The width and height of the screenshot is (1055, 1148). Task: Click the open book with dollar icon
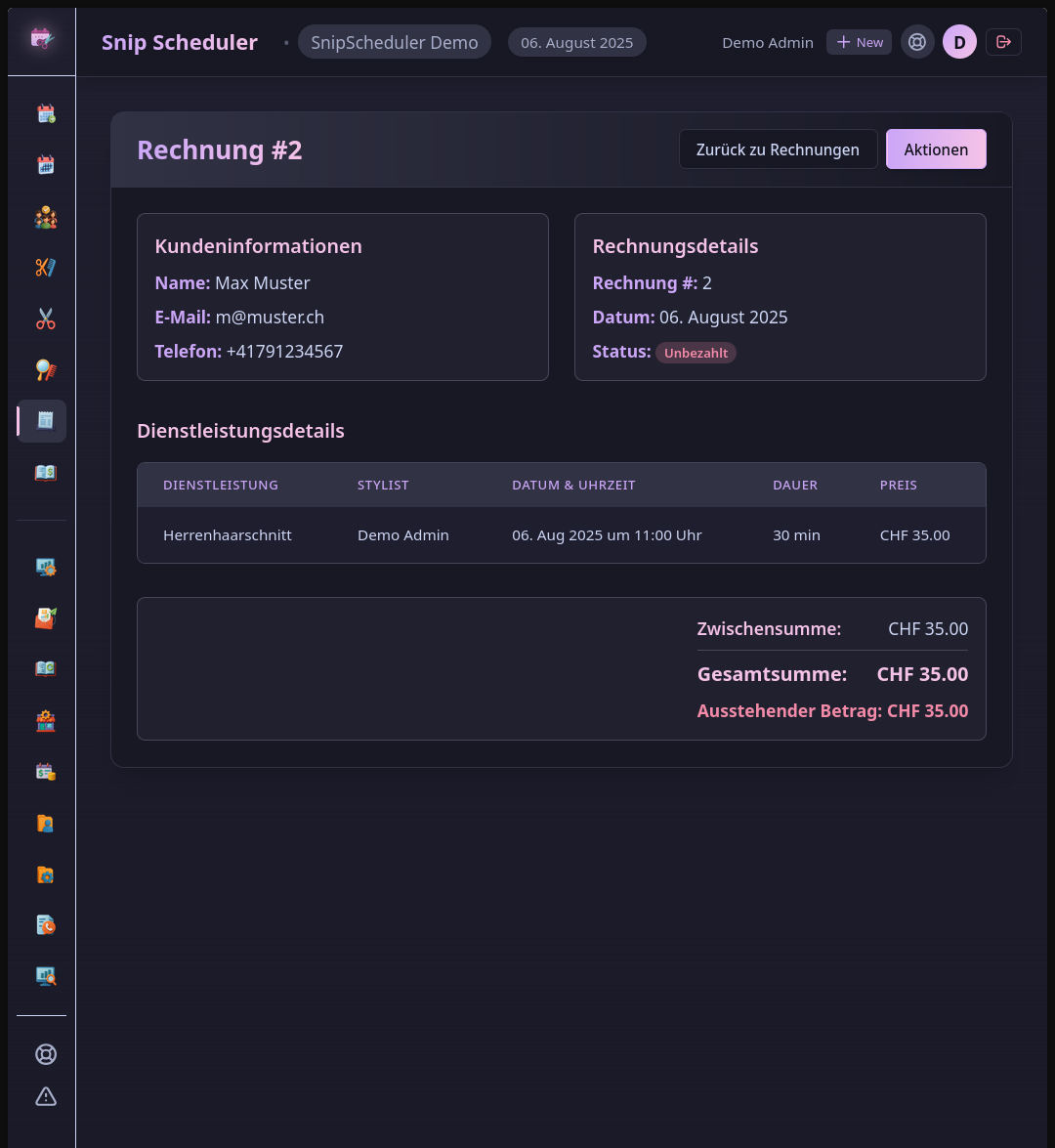[x=46, y=473]
